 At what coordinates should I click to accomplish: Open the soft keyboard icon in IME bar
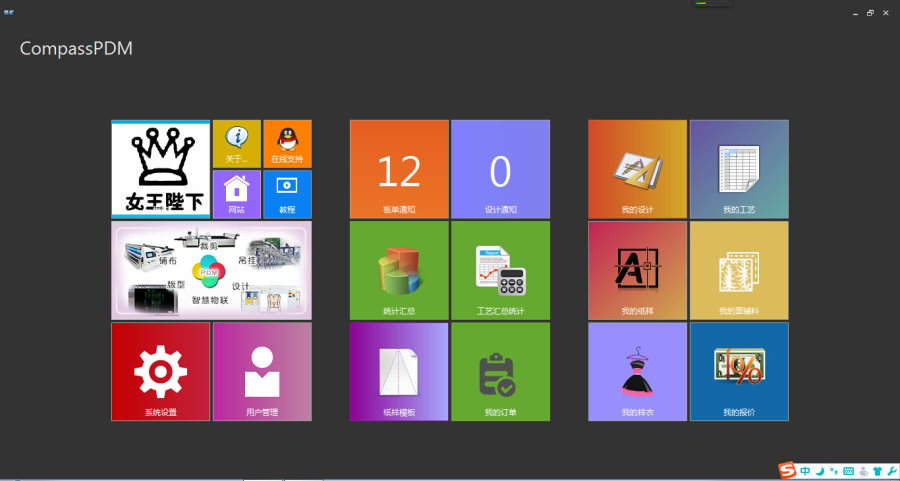click(x=848, y=471)
